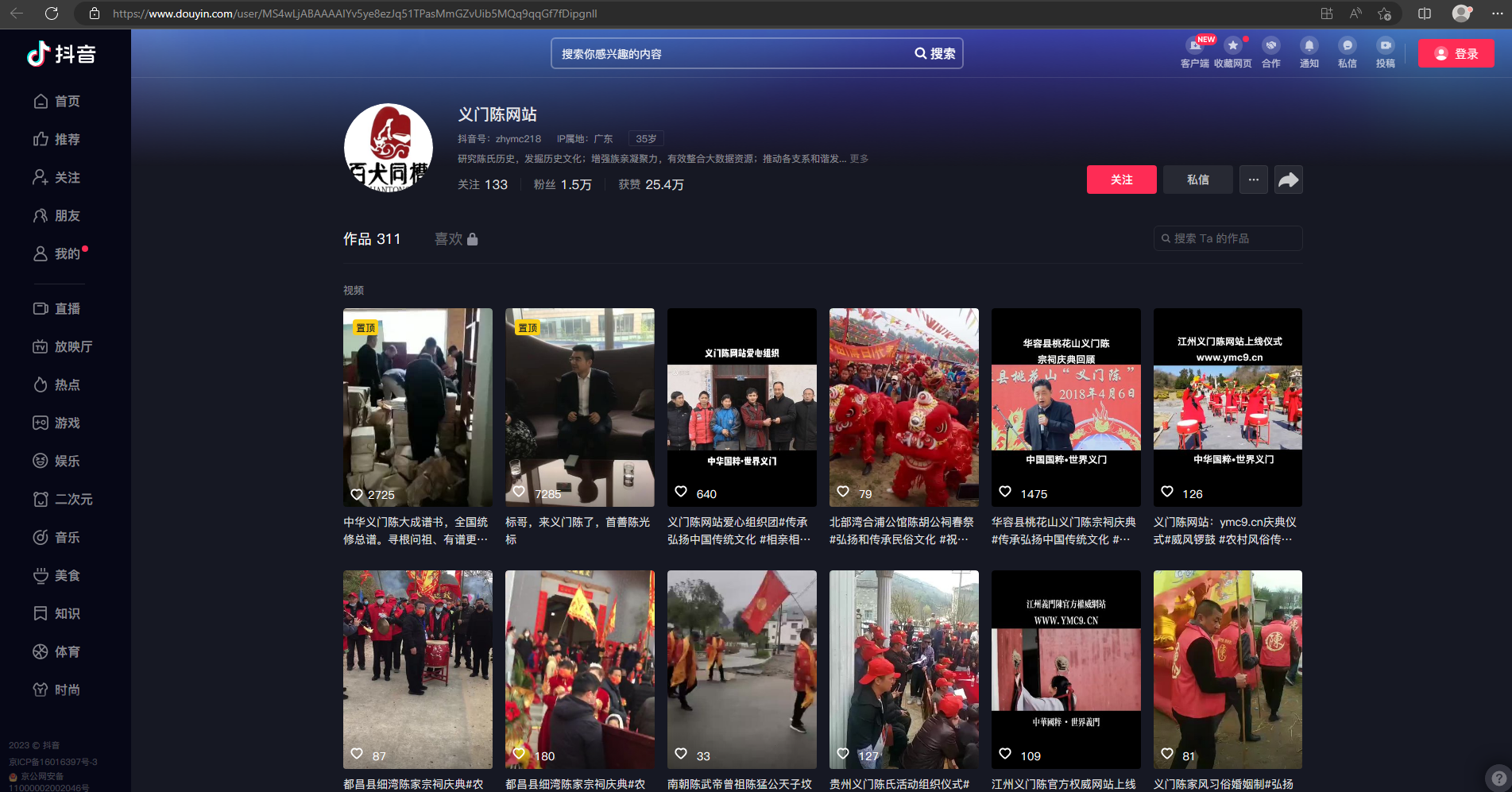Toggle the red 关注 follow button
The width and height of the screenshot is (1512, 792).
(x=1121, y=180)
